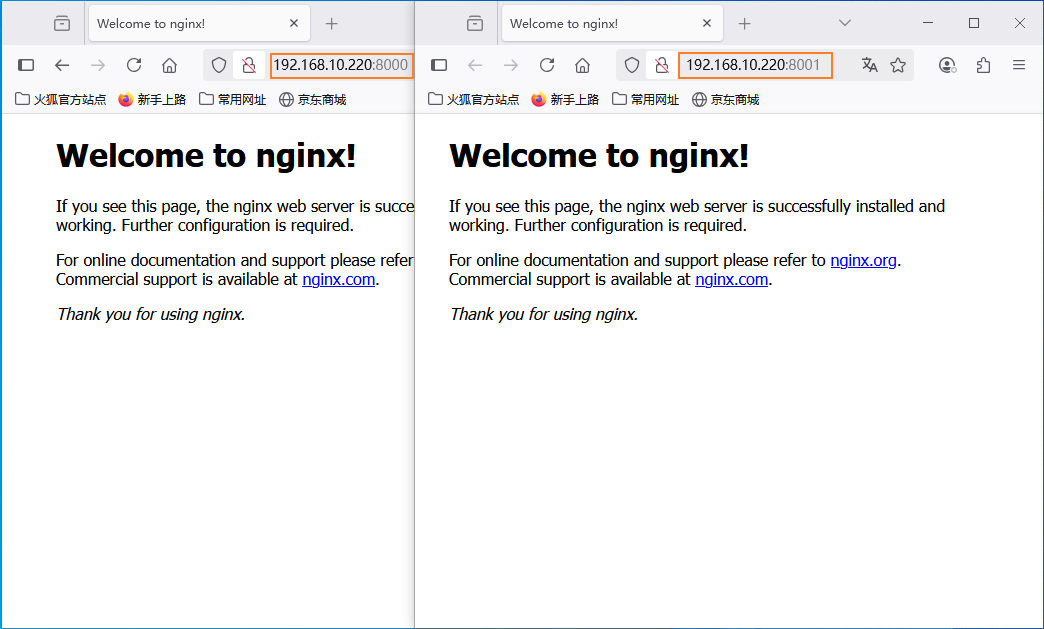Follow the nginx.com link in right window

731,280
